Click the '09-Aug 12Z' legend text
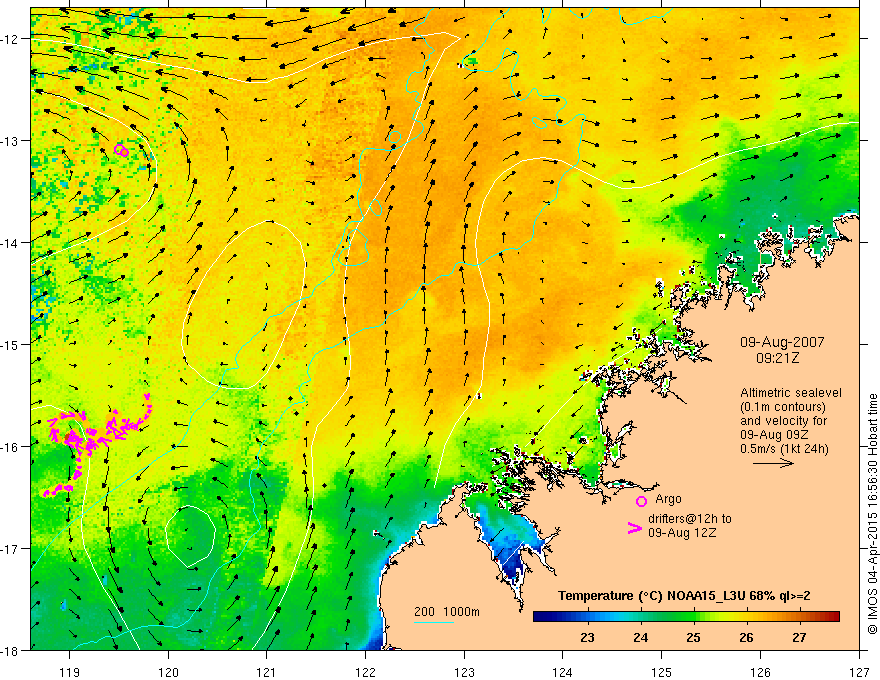880x680 pixels. (x=682, y=533)
